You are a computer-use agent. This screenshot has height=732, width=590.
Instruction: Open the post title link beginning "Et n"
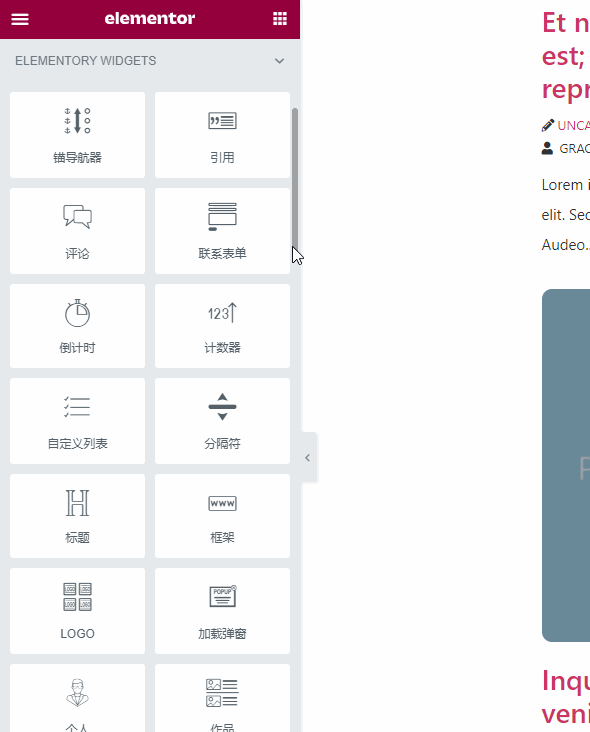[x=566, y=56]
